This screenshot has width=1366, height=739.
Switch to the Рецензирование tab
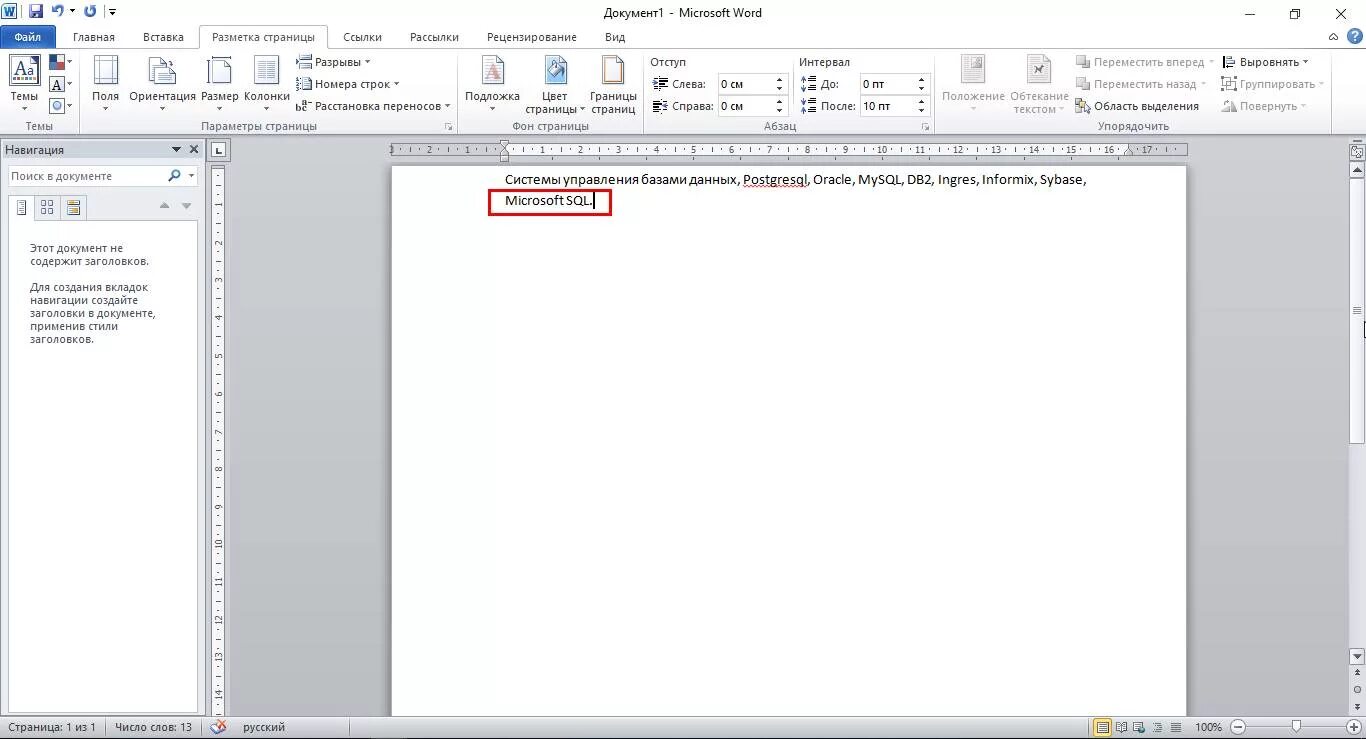532,37
